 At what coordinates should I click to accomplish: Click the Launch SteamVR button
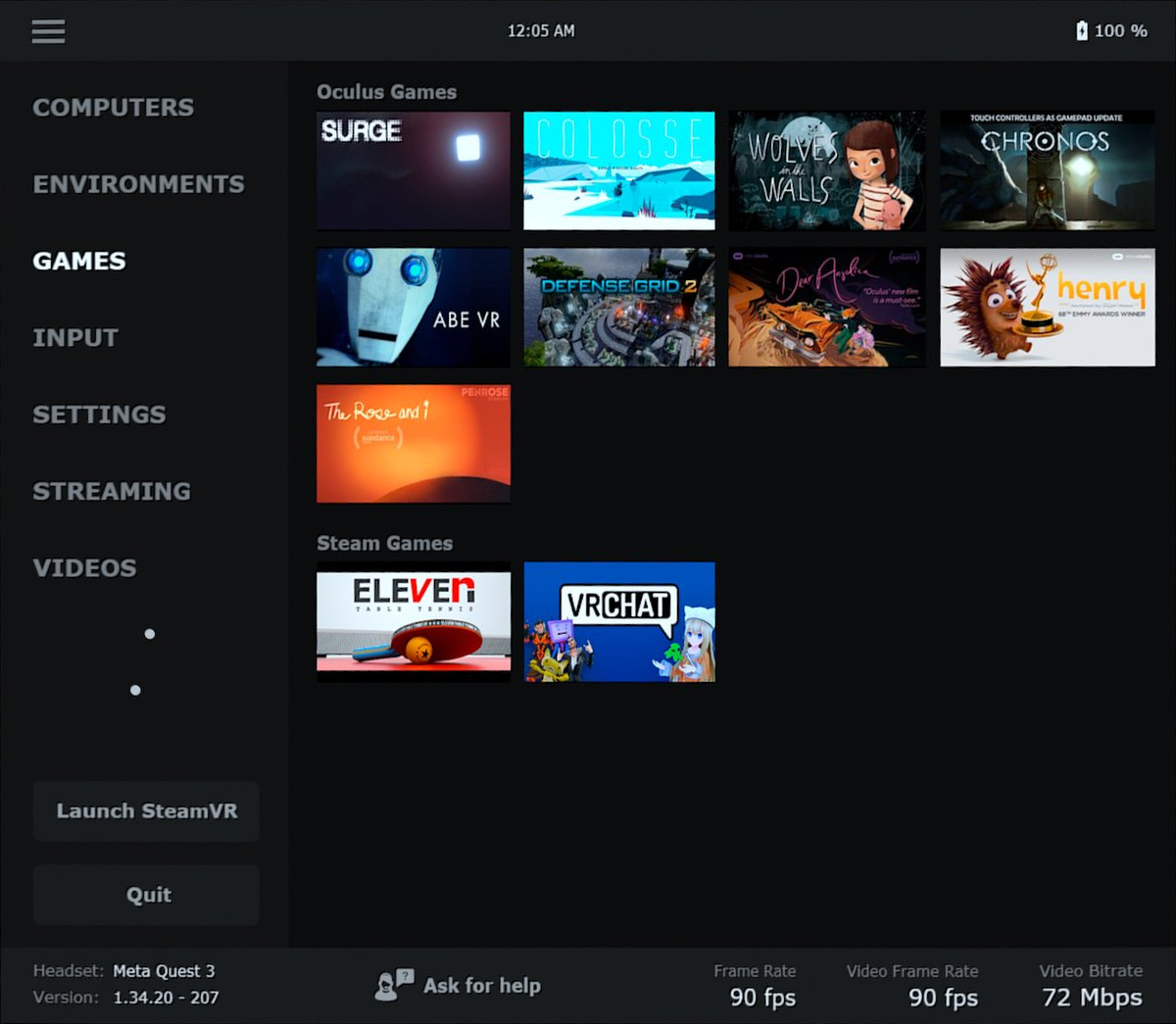pos(146,811)
